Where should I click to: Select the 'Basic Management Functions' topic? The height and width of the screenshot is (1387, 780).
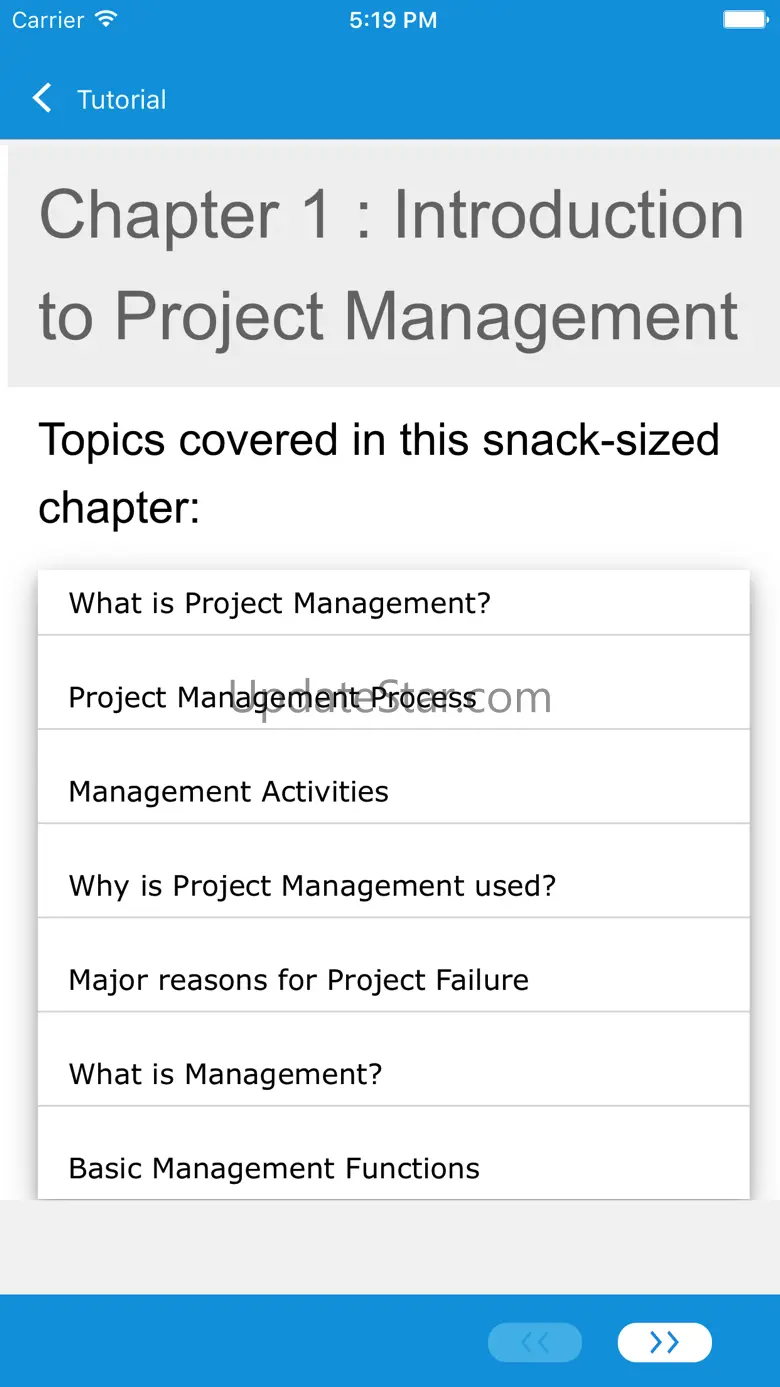274,1167
